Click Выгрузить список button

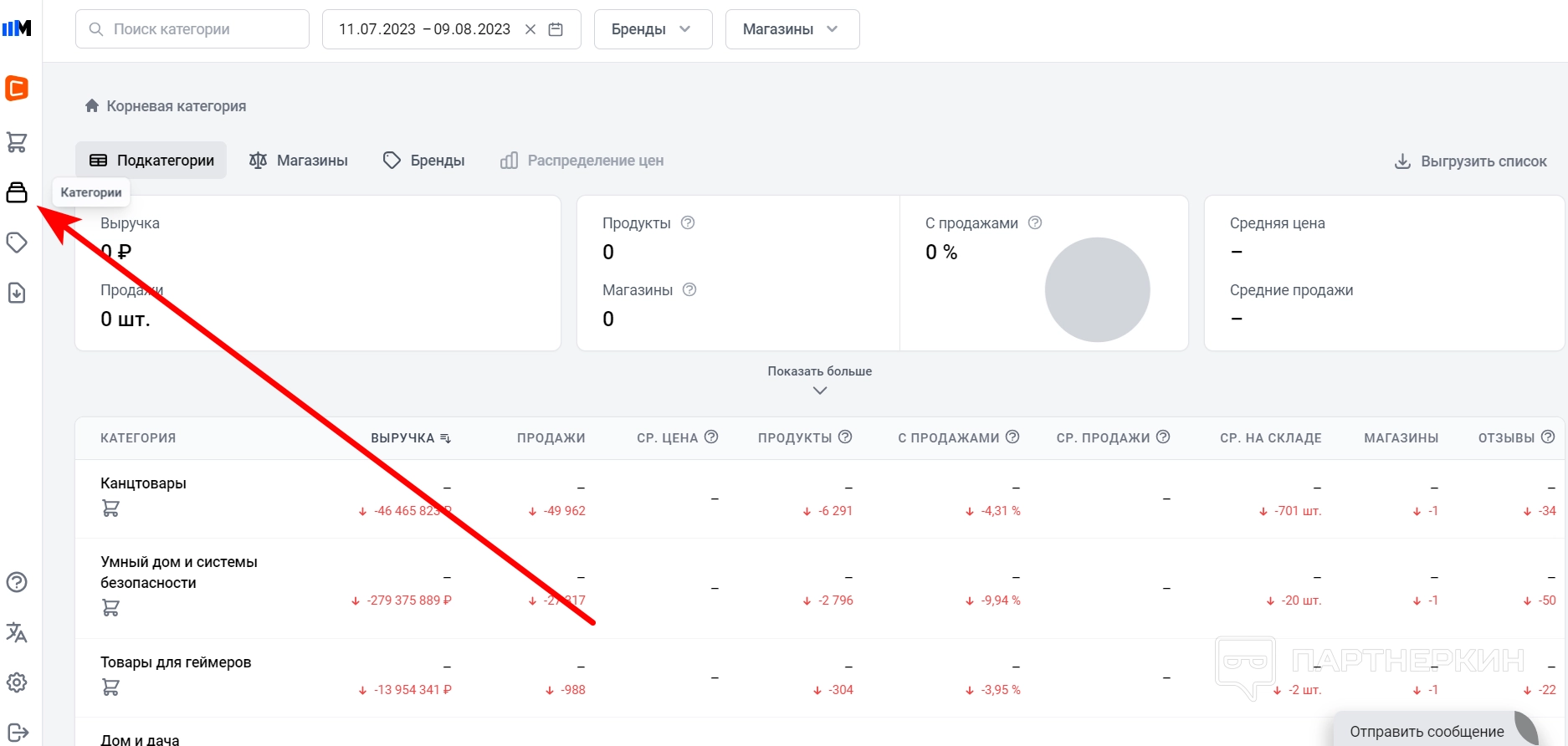[1471, 161]
